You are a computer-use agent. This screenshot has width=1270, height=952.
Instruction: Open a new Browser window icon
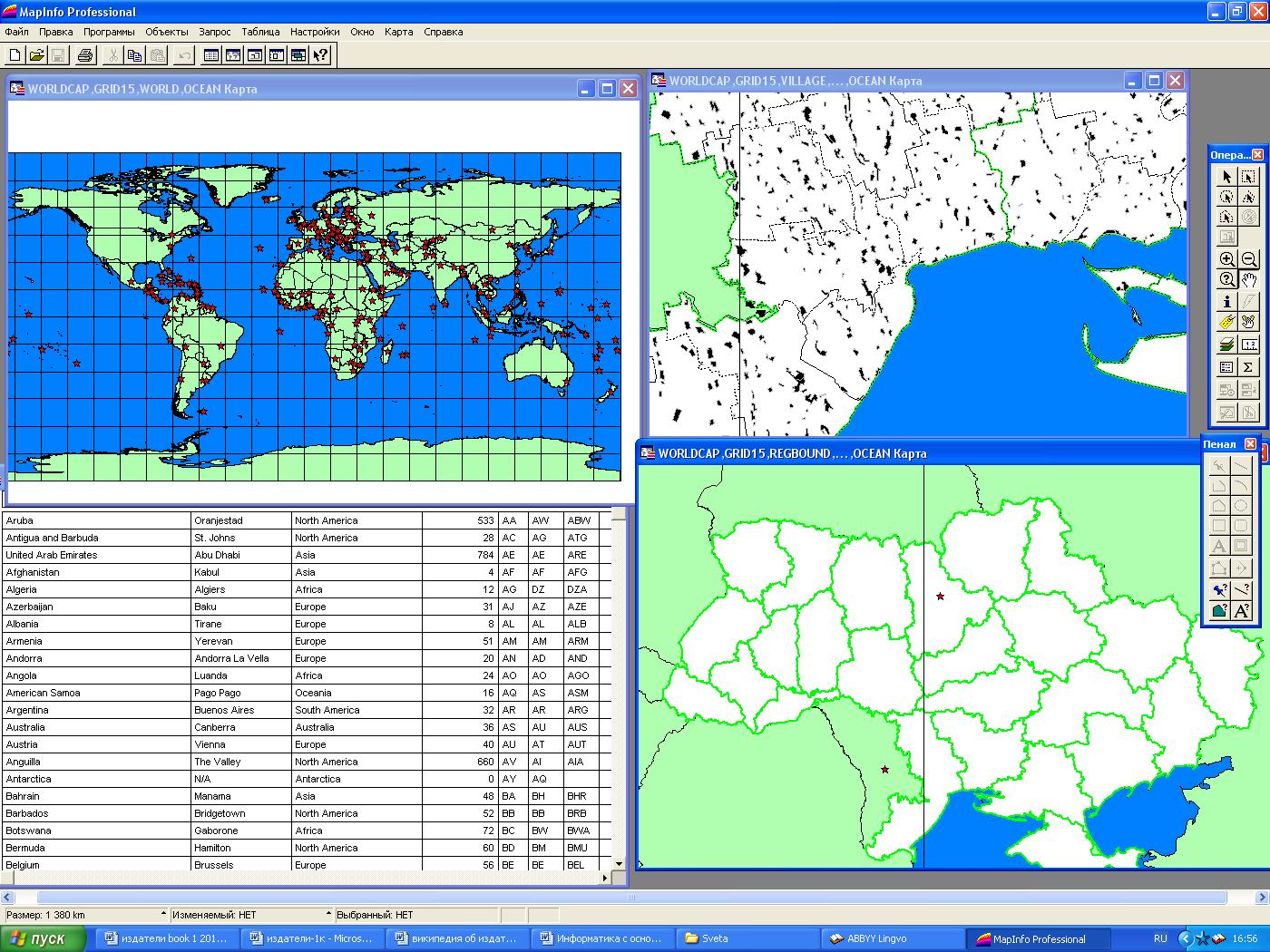click(x=211, y=55)
